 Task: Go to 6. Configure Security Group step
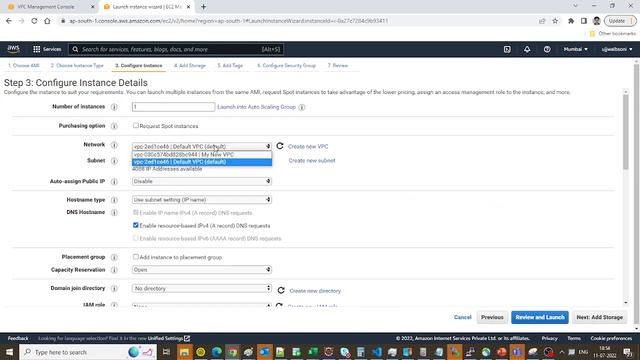tap(286, 65)
